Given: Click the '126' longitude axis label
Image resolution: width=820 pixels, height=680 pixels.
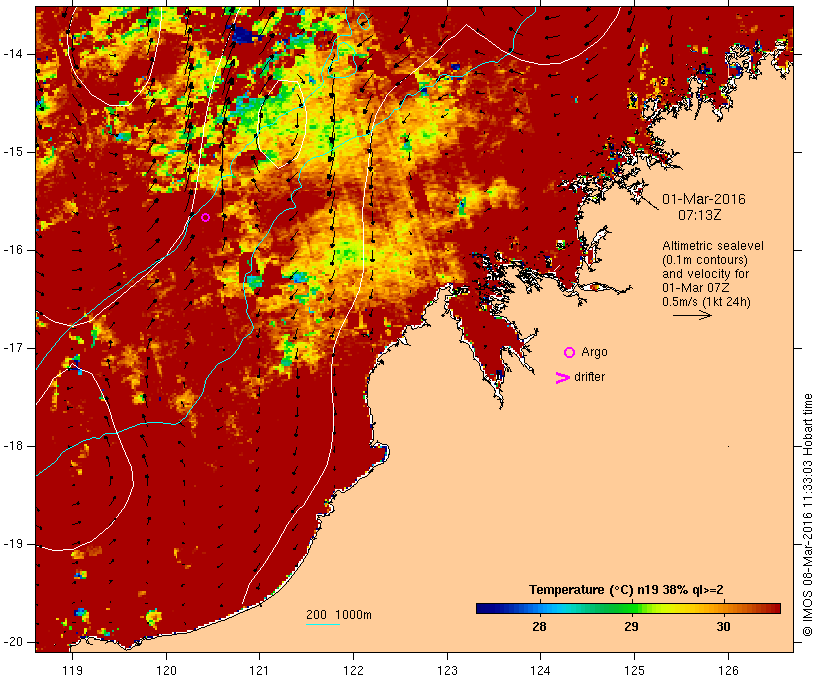Looking at the screenshot, I should (x=728, y=670).
